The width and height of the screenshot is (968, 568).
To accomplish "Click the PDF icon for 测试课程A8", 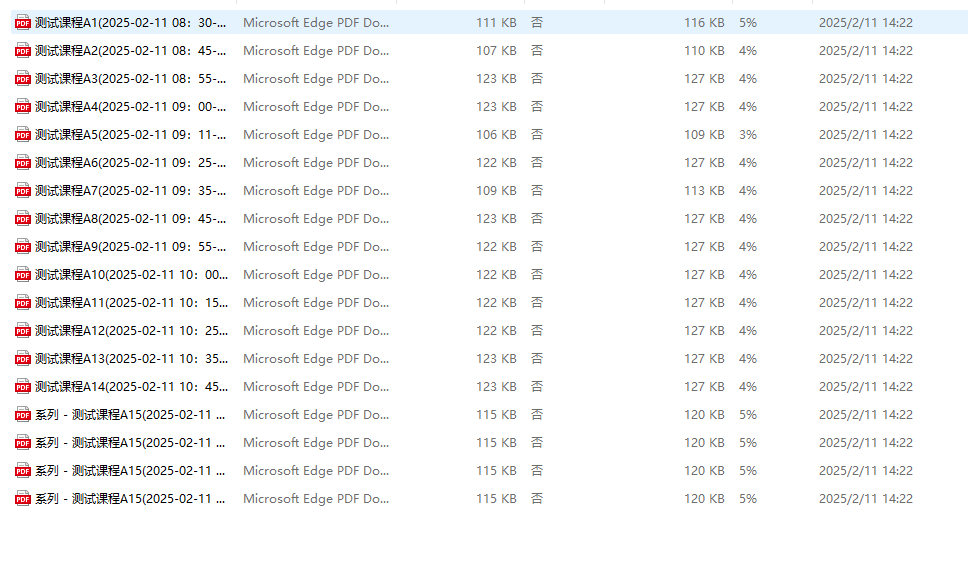I will click(23, 219).
